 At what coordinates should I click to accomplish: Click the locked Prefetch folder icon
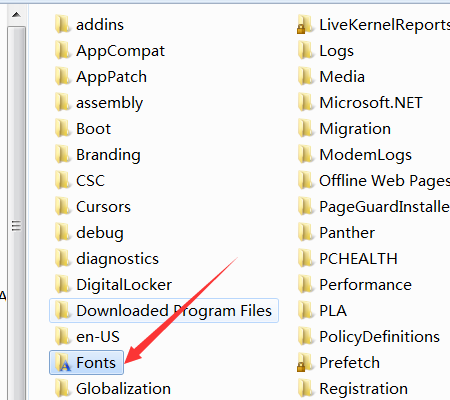305,363
